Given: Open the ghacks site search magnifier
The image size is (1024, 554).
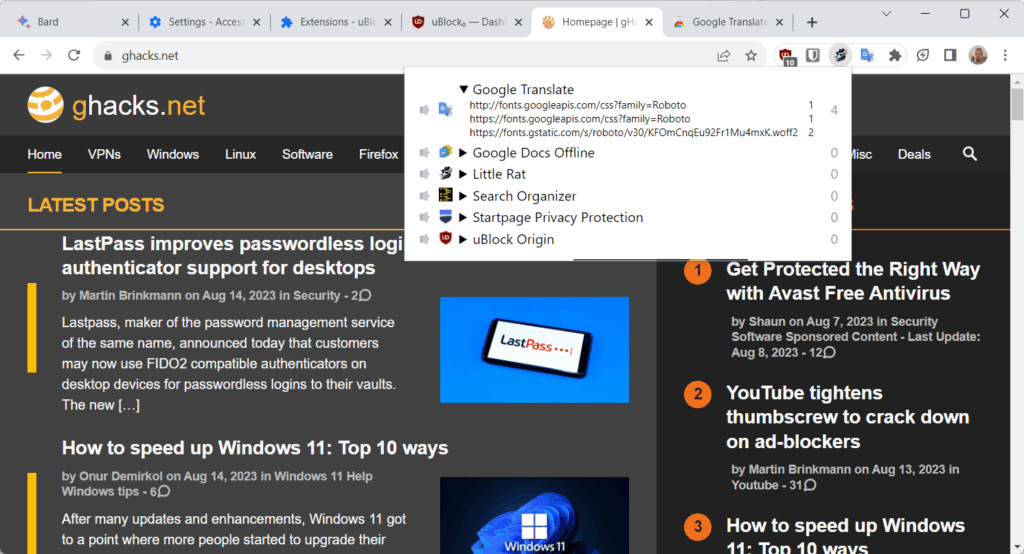Looking at the screenshot, I should click(x=970, y=154).
